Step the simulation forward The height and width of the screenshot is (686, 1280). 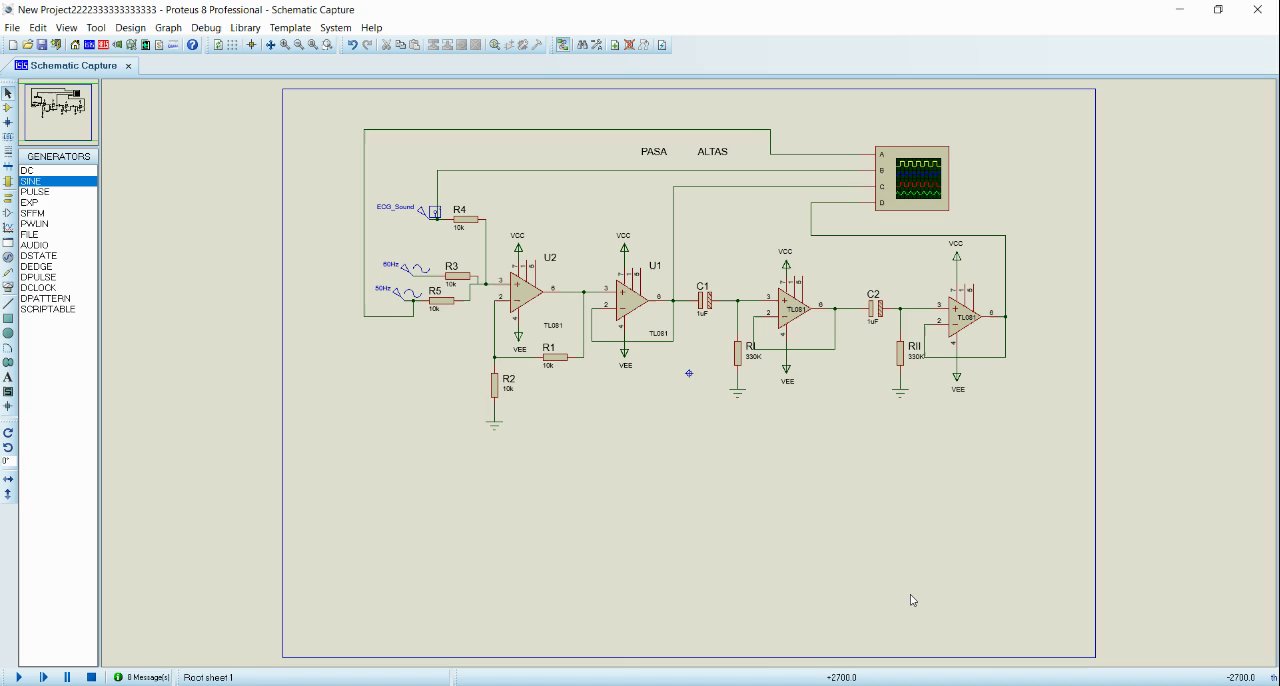[43, 677]
